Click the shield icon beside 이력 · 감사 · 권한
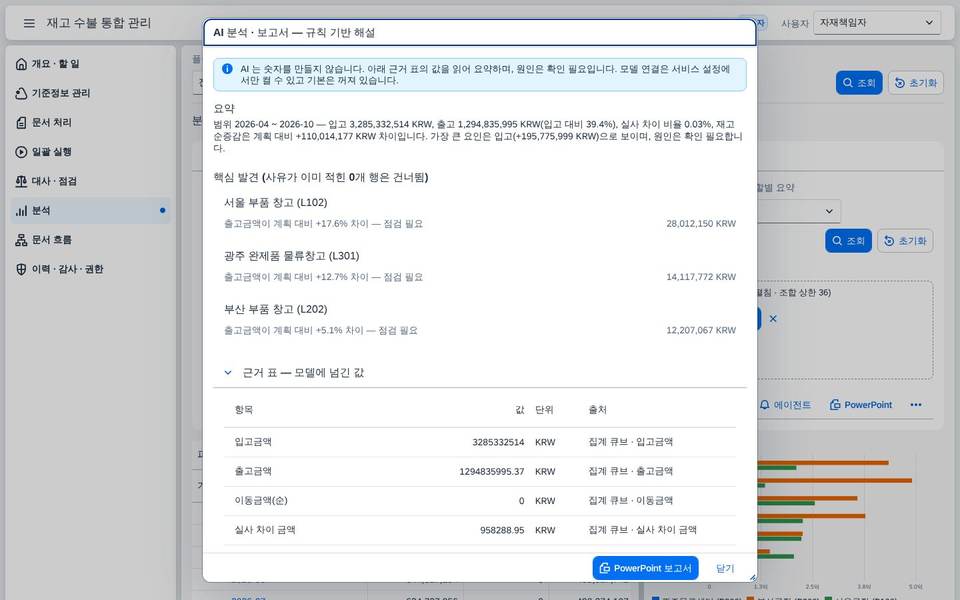 pyautogui.click(x=21, y=269)
